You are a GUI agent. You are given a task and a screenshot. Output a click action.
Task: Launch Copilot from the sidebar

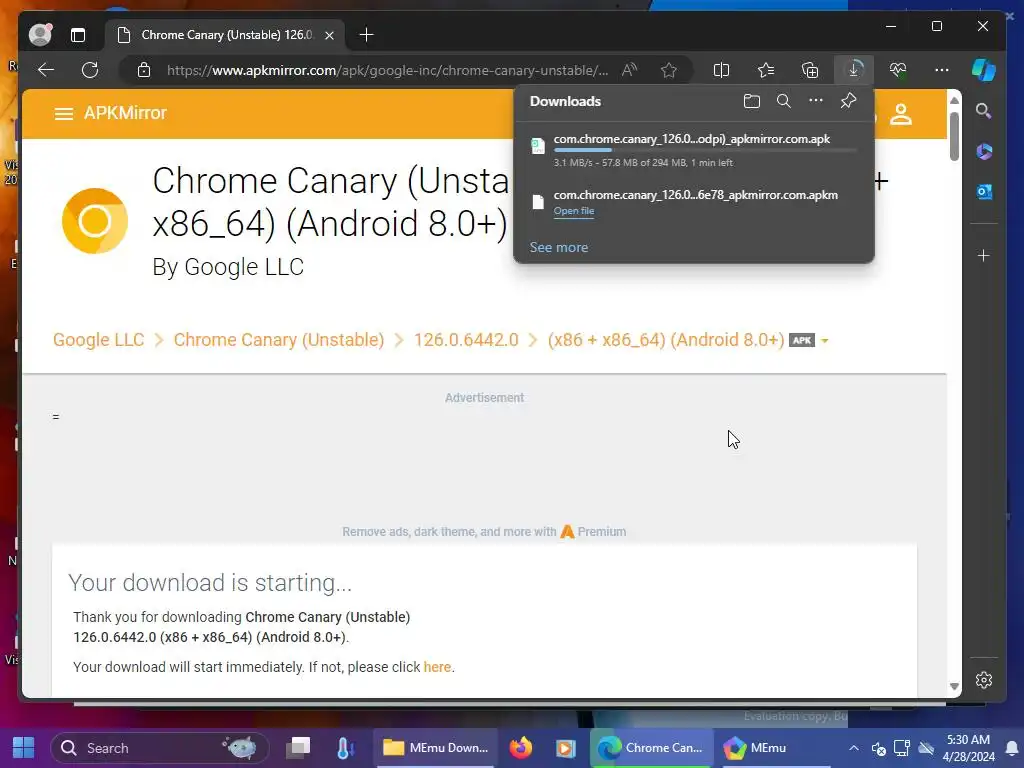pyautogui.click(x=984, y=70)
